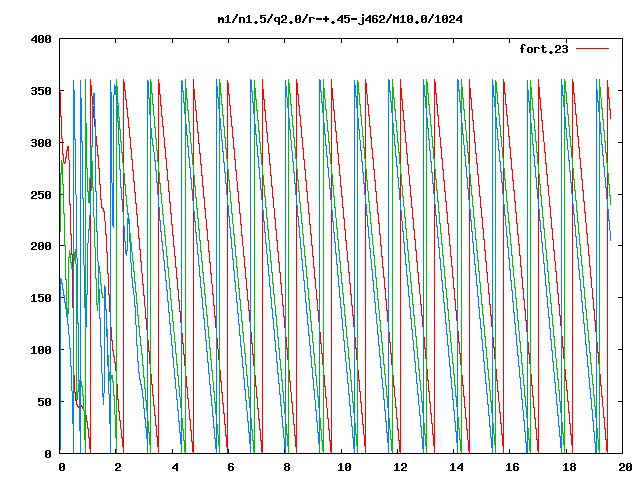Click y-axis label 400
This screenshot has height=480, width=640.
[41, 39]
